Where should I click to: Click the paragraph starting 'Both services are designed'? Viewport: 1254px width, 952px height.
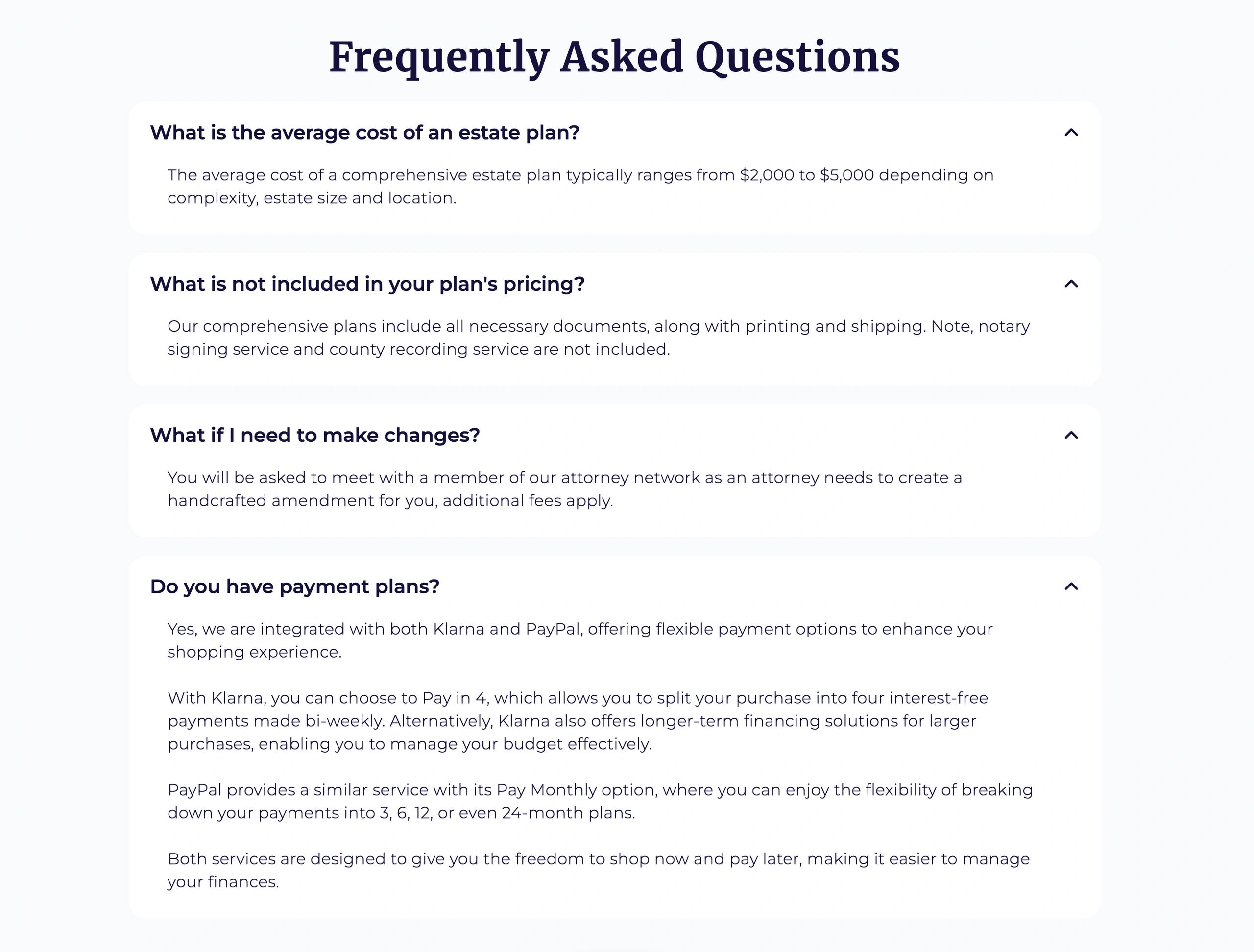[x=598, y=870]
